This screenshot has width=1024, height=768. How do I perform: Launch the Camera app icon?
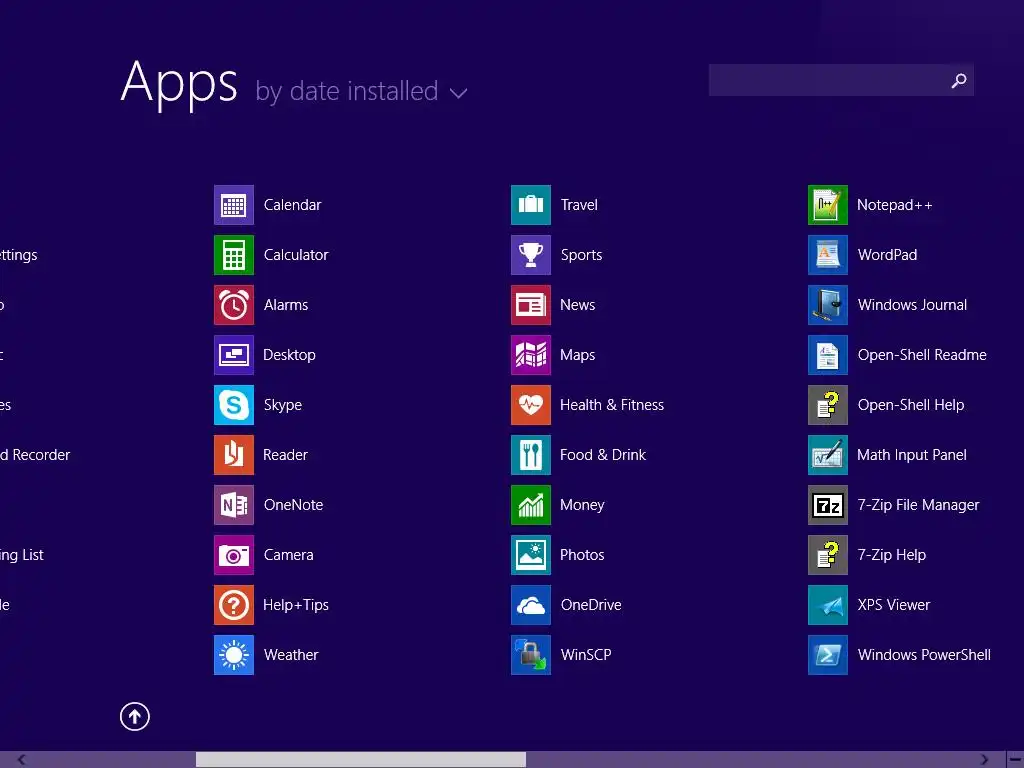(x=234, y=555)
